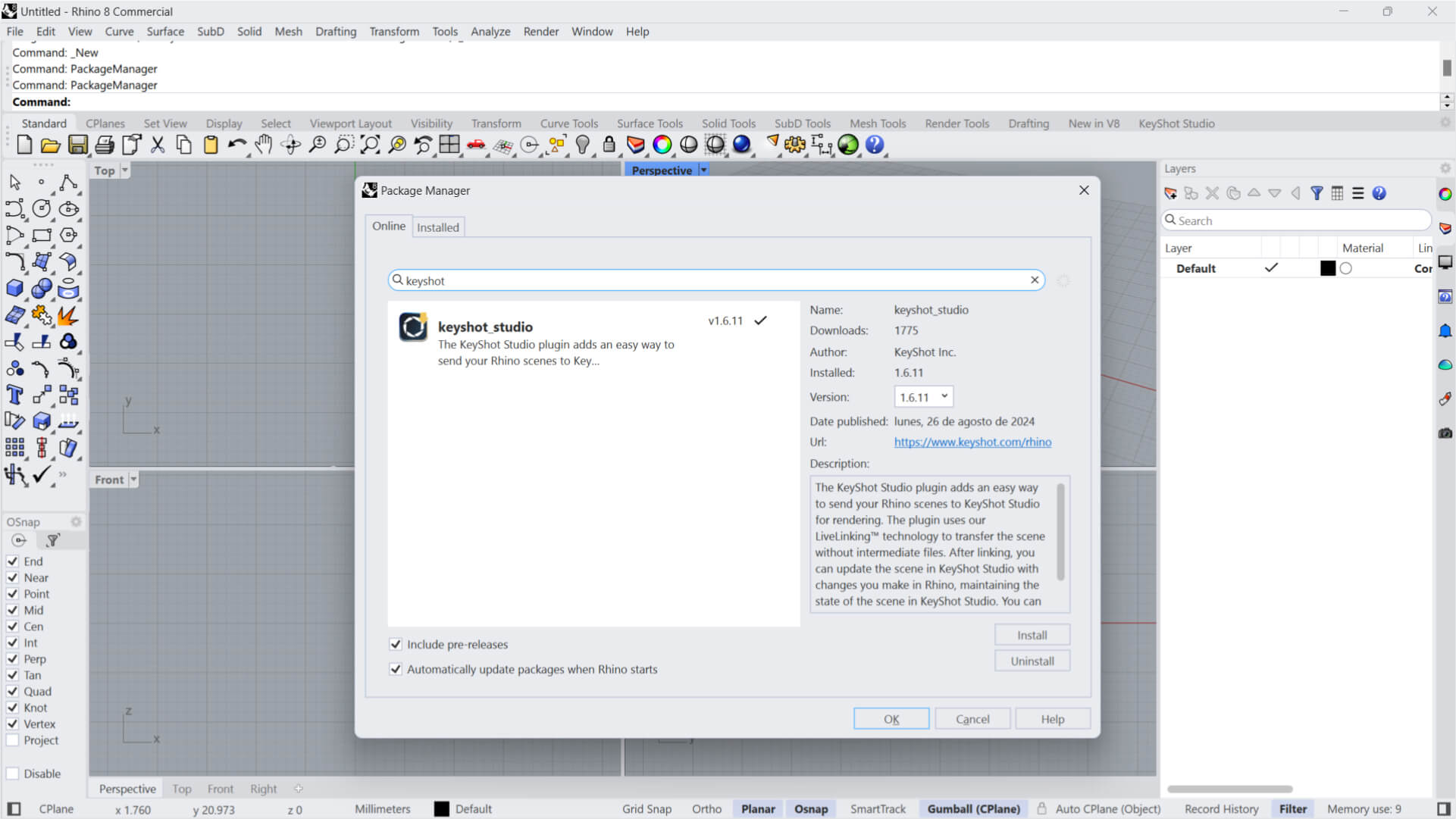Click the Print icon in toolbar
This screenshot has height=819, width=1456.
click(105, 145)
